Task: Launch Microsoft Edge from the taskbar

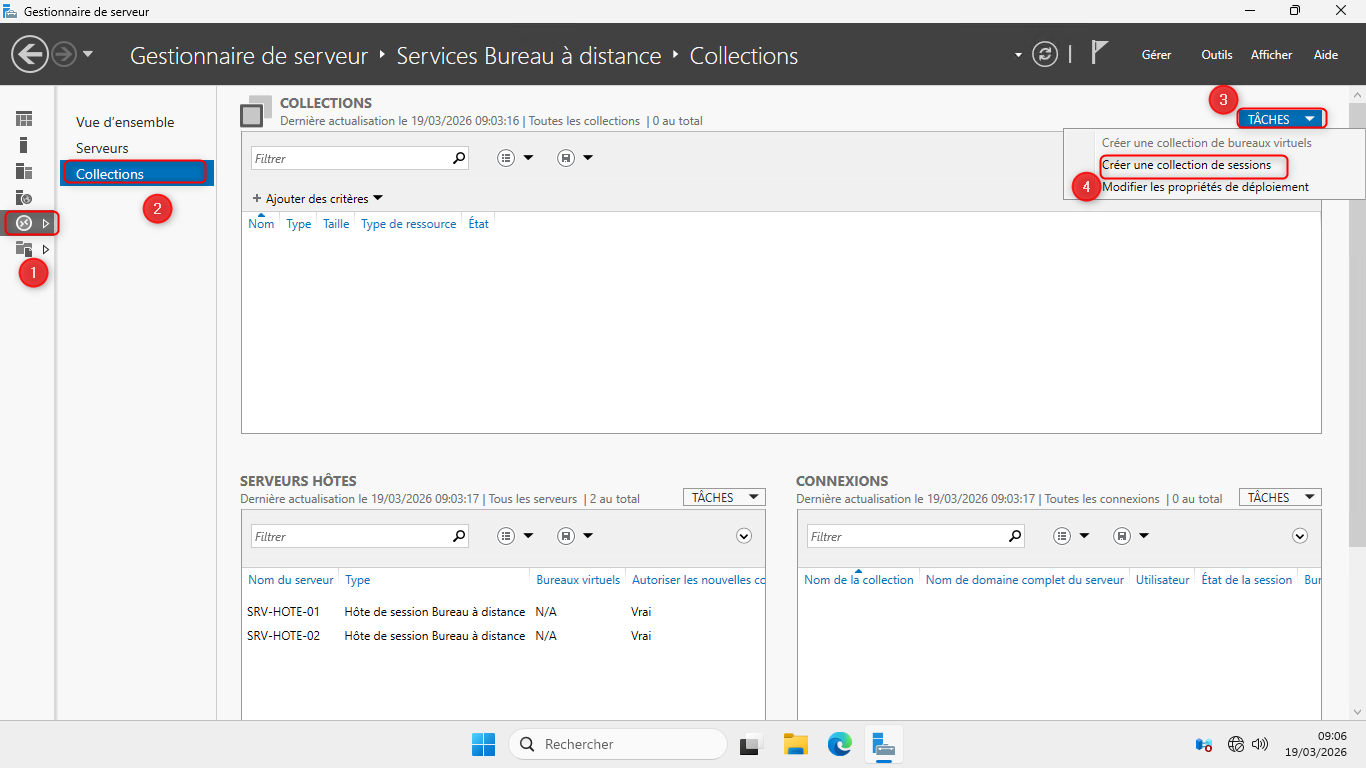Action: [839, 744]
